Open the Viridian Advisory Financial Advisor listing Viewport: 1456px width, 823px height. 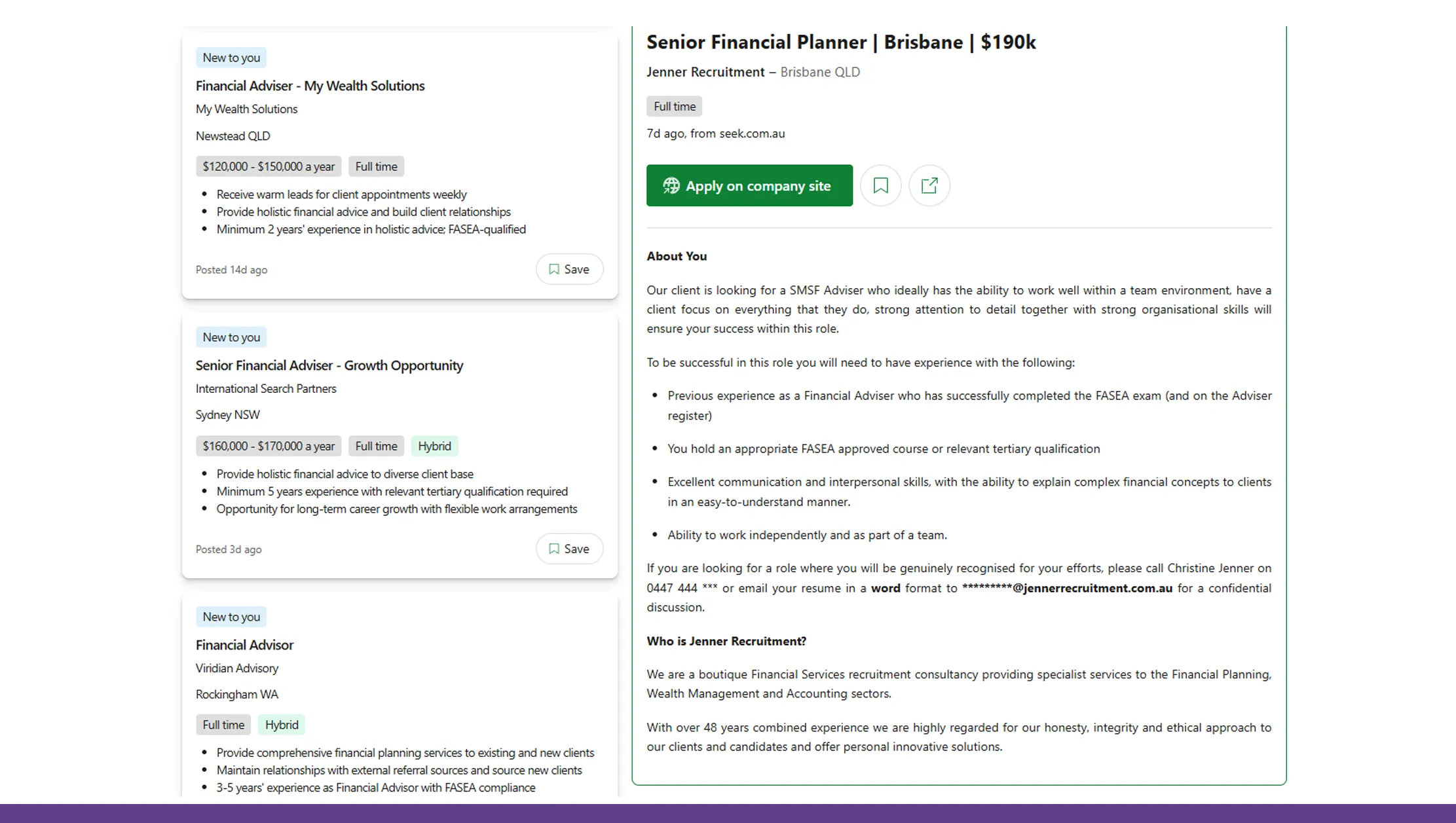click(x=244, y=645)
